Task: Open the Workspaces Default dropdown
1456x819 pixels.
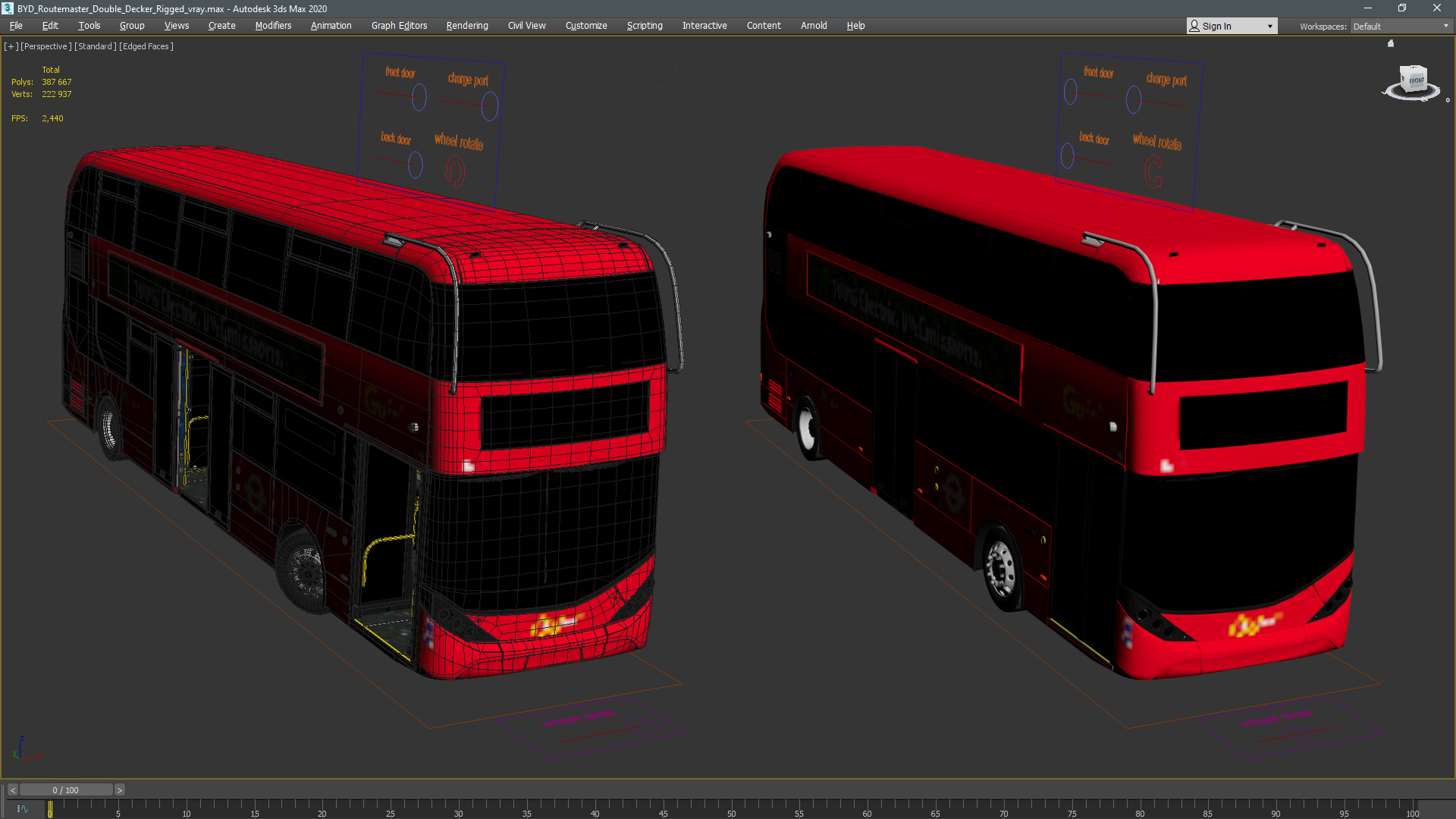Action: 1401,27
